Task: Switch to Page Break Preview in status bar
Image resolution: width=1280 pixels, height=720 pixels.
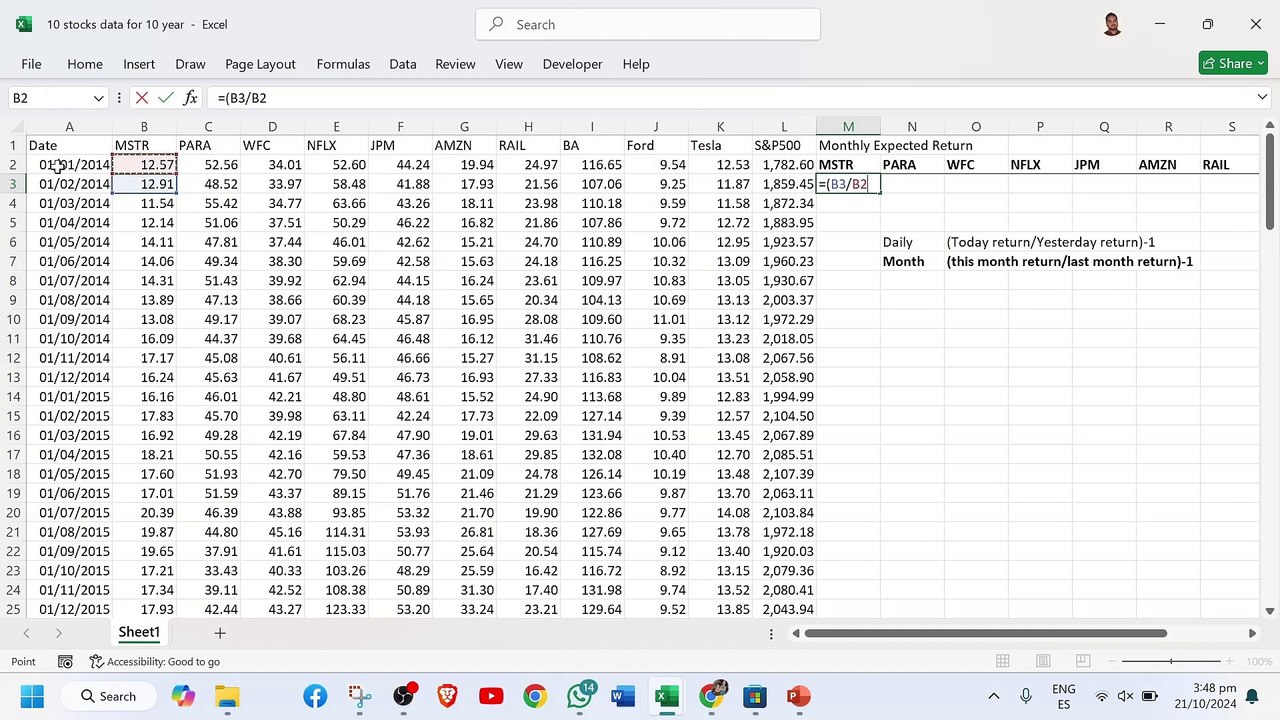Action: (x=1083, y=662)
